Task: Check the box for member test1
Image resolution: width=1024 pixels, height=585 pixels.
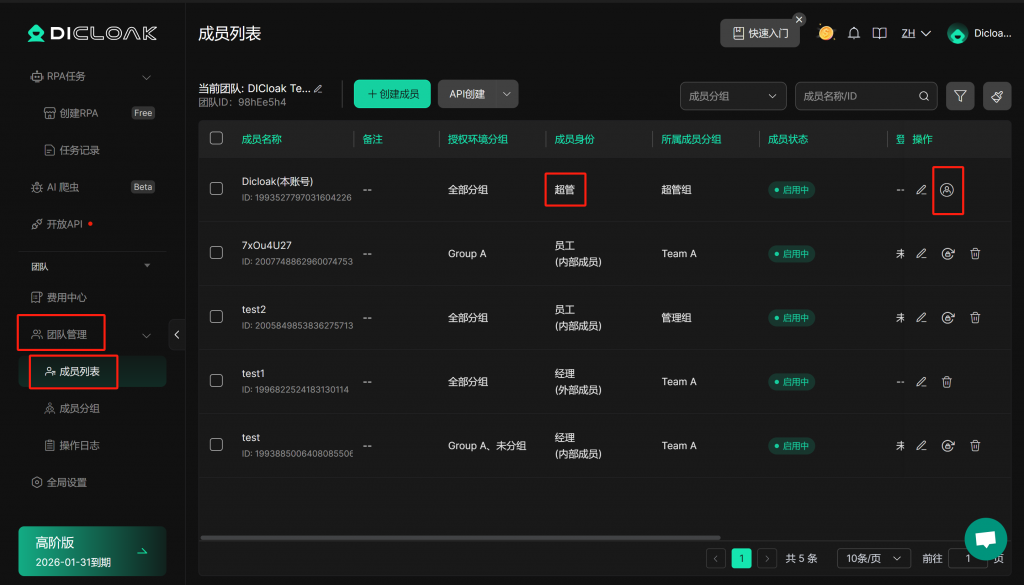Action: tap(216, 381)
